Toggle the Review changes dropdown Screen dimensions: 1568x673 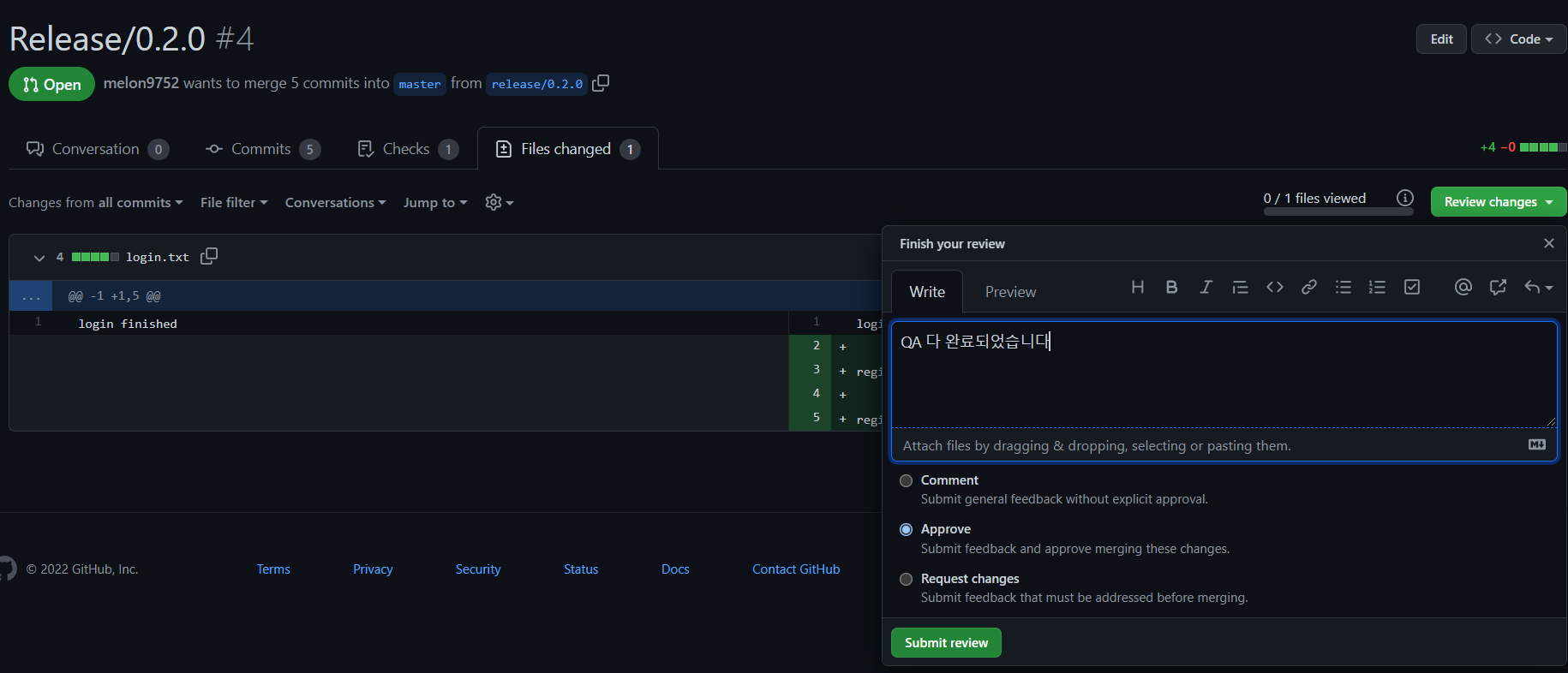click(x=1499, y=202)
